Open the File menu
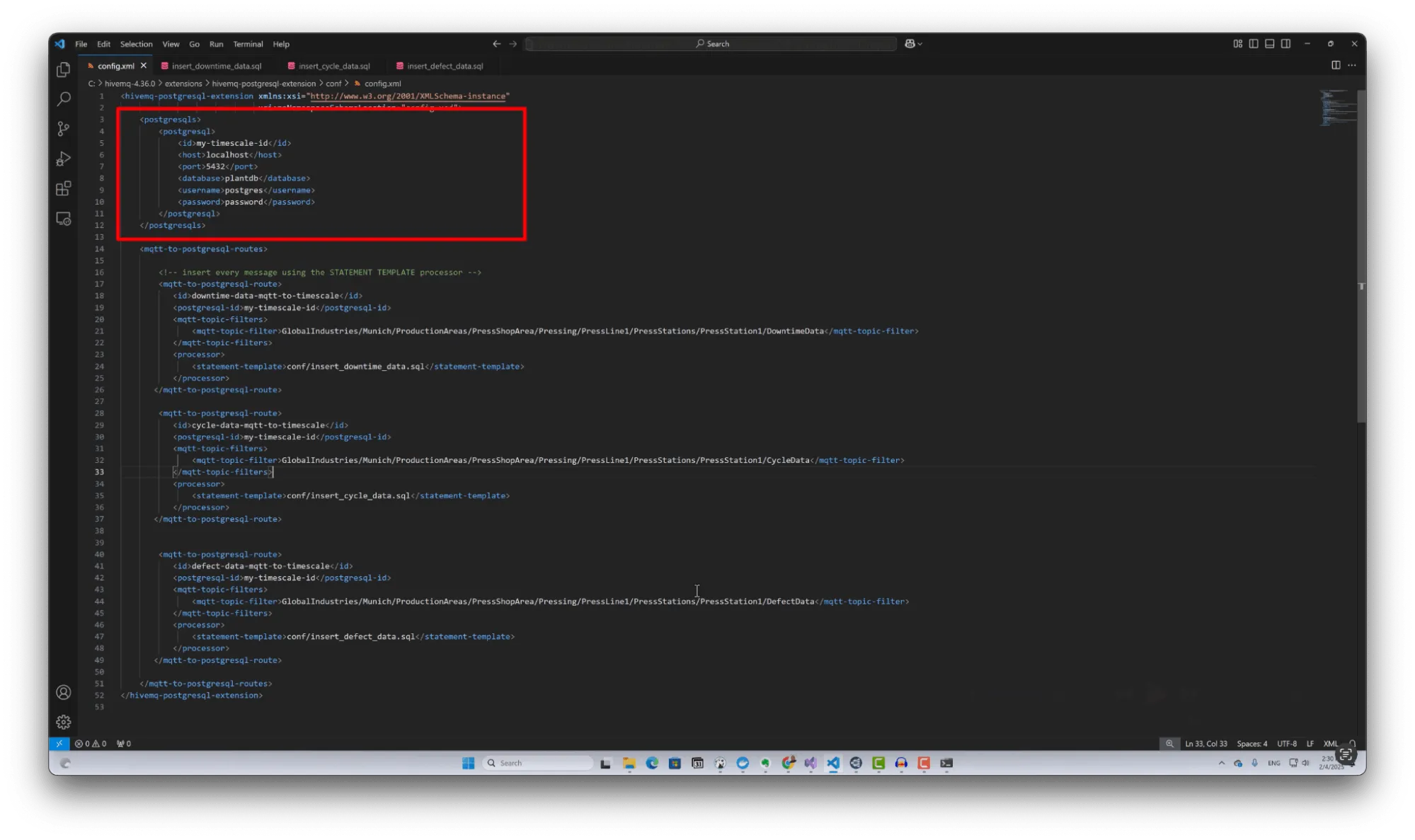Viewport: 1415px width, 840px height. tap(81, 44)
